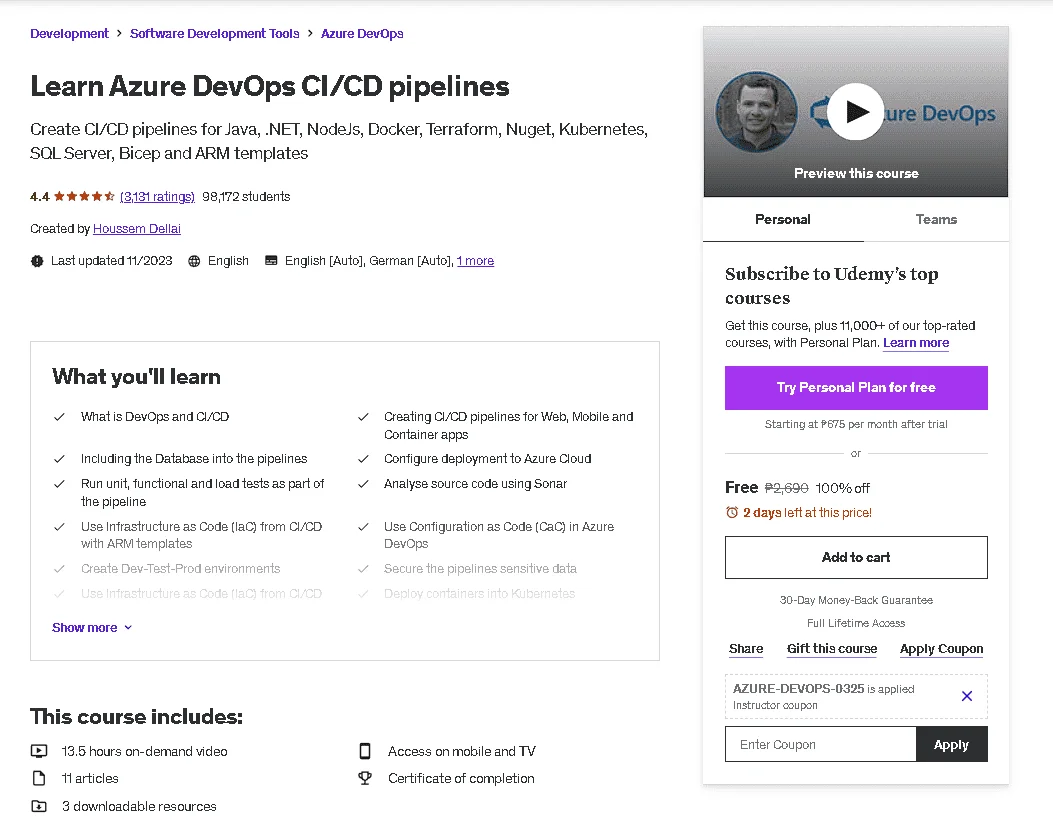Click the Preview this course label
This screenshot has height=839, width=1053.
[856, 173]
